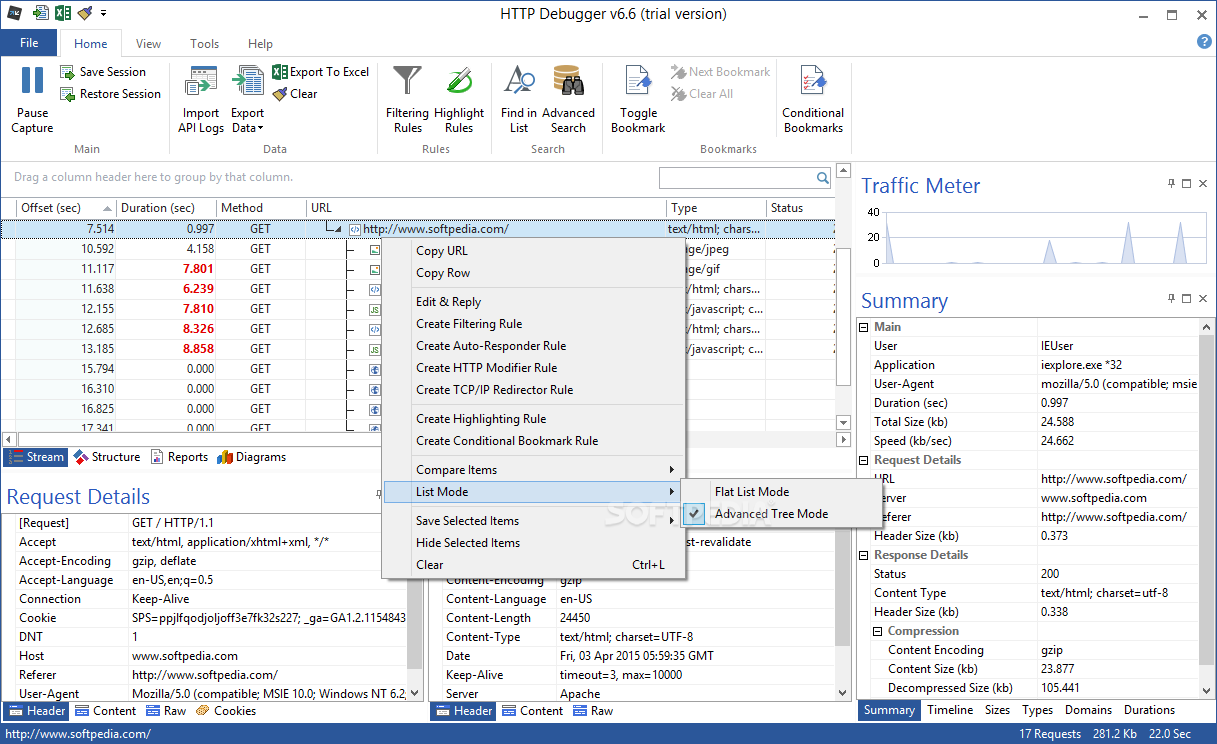Click the Toggle Bookmark icon

638,82
